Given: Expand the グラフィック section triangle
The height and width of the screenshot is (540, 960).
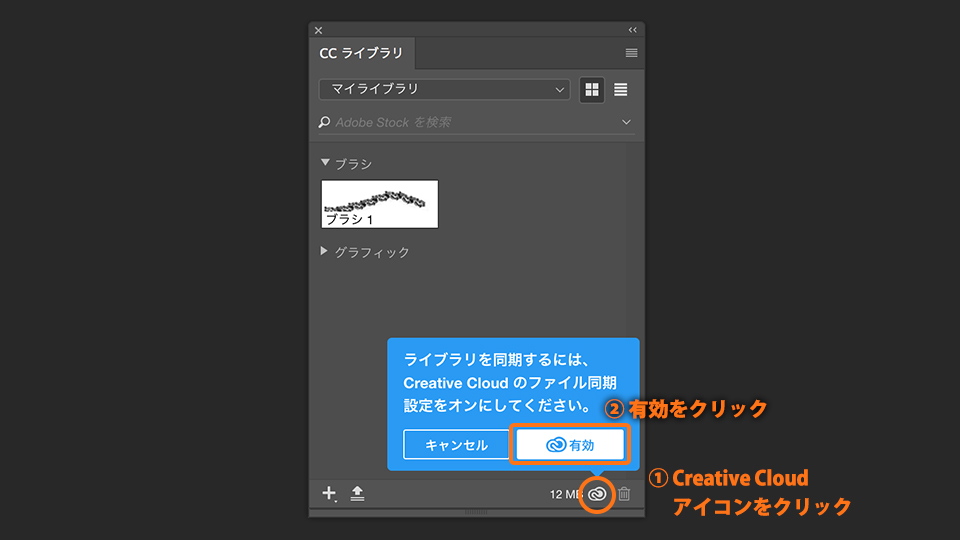Looking at the screenshot, I should (x=324, y=251).
